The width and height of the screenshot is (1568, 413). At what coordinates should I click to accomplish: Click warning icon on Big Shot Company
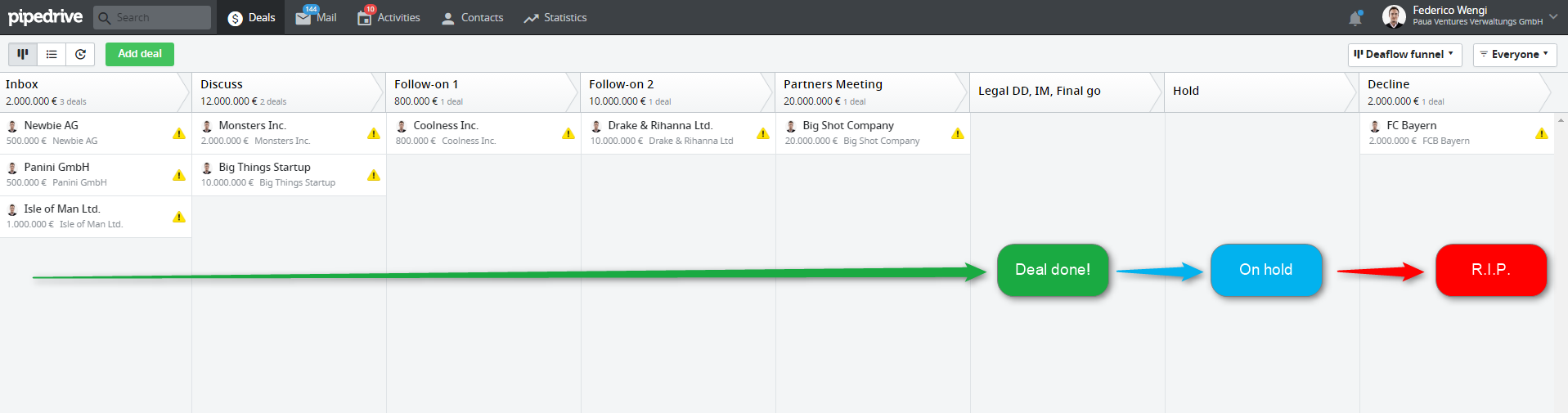[958, 133]
